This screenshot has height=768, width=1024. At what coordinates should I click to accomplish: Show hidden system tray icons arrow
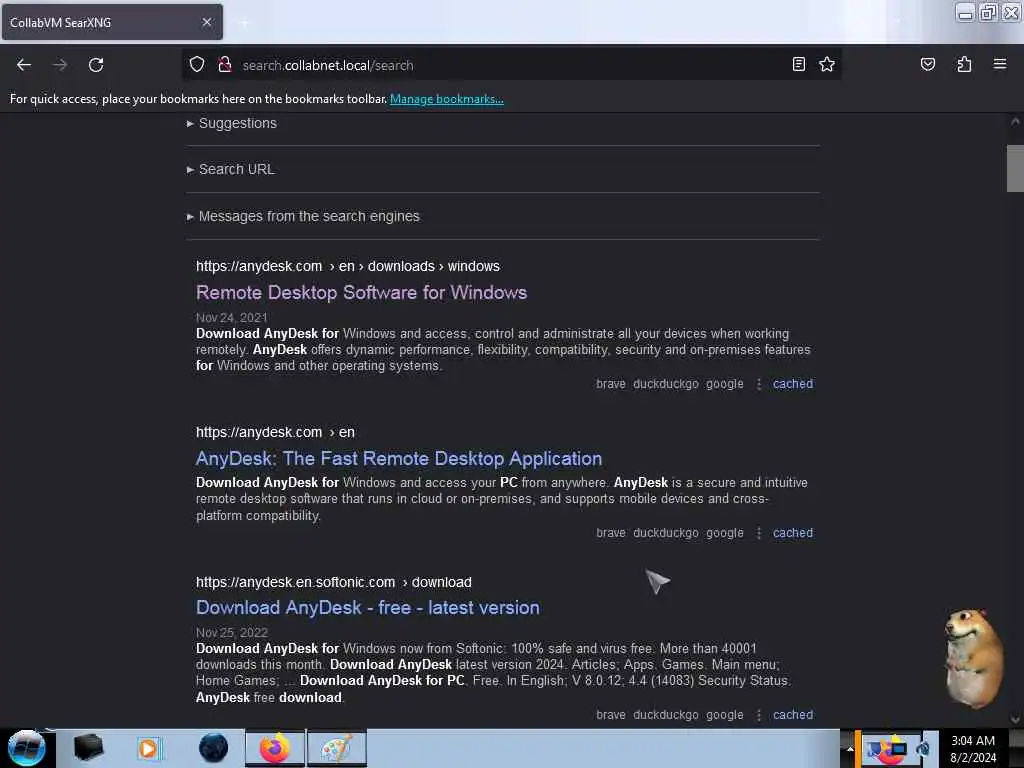850,748
